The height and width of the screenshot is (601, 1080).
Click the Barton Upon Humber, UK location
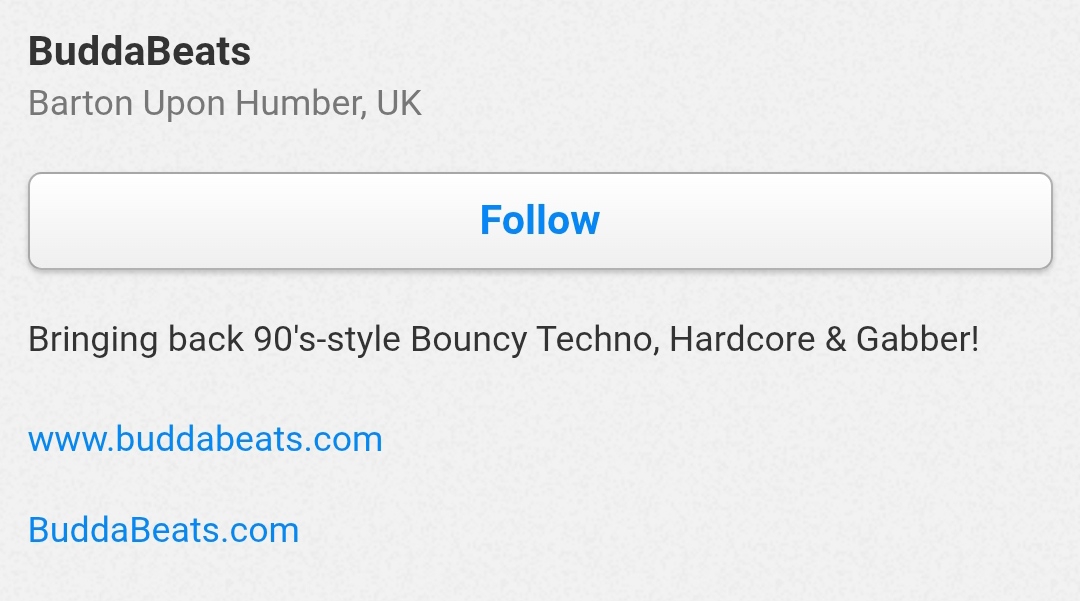point(225,103)
